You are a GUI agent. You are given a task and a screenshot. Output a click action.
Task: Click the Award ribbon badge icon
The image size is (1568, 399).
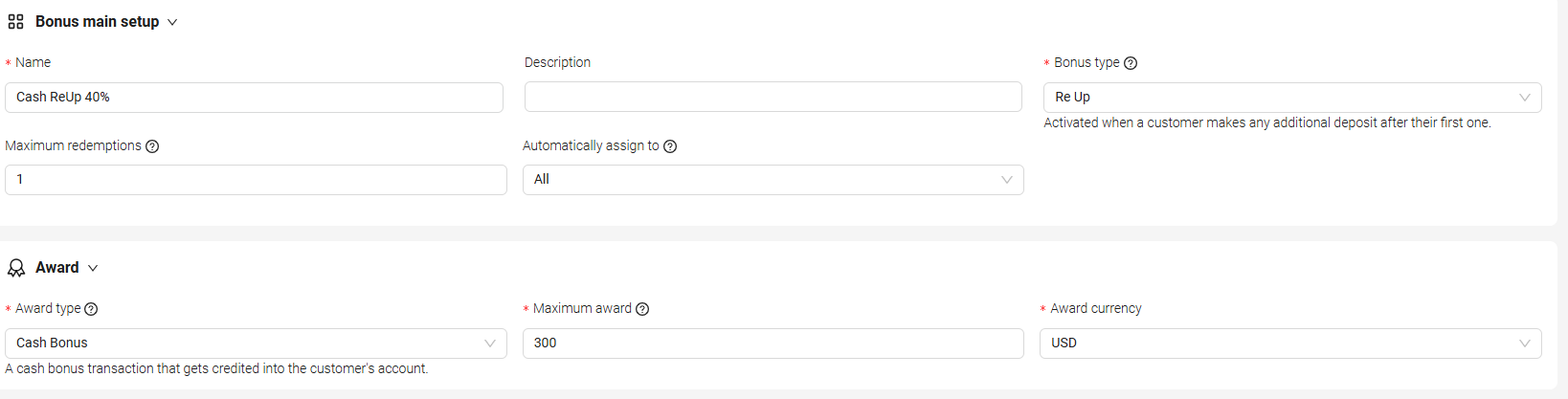pos(16,268)
